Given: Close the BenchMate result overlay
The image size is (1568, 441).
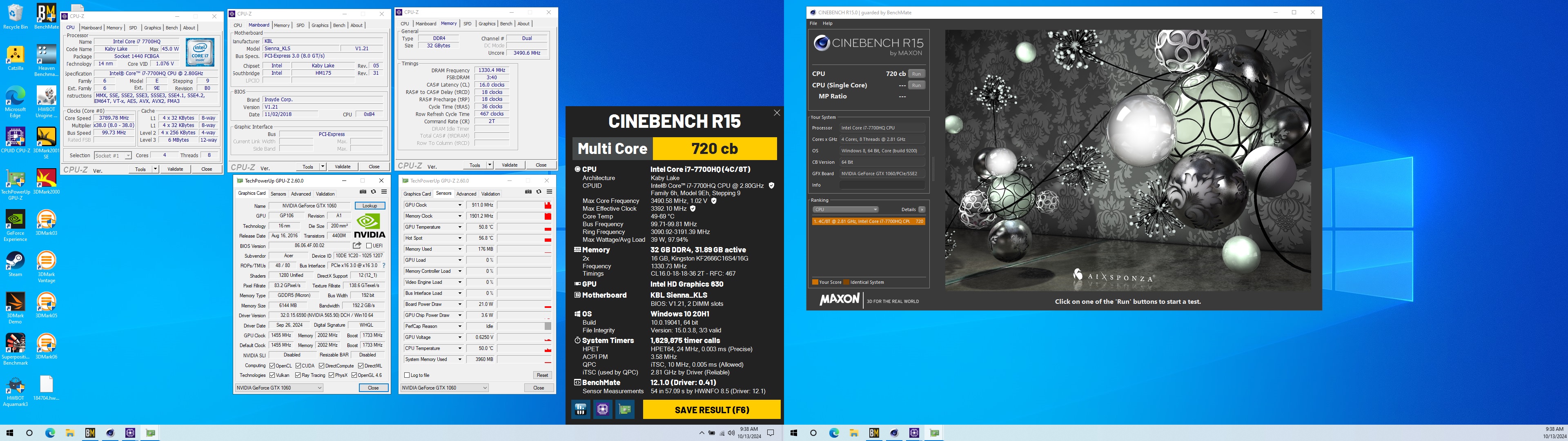Looking at the screenshot, I should click(x=777, y=113).
